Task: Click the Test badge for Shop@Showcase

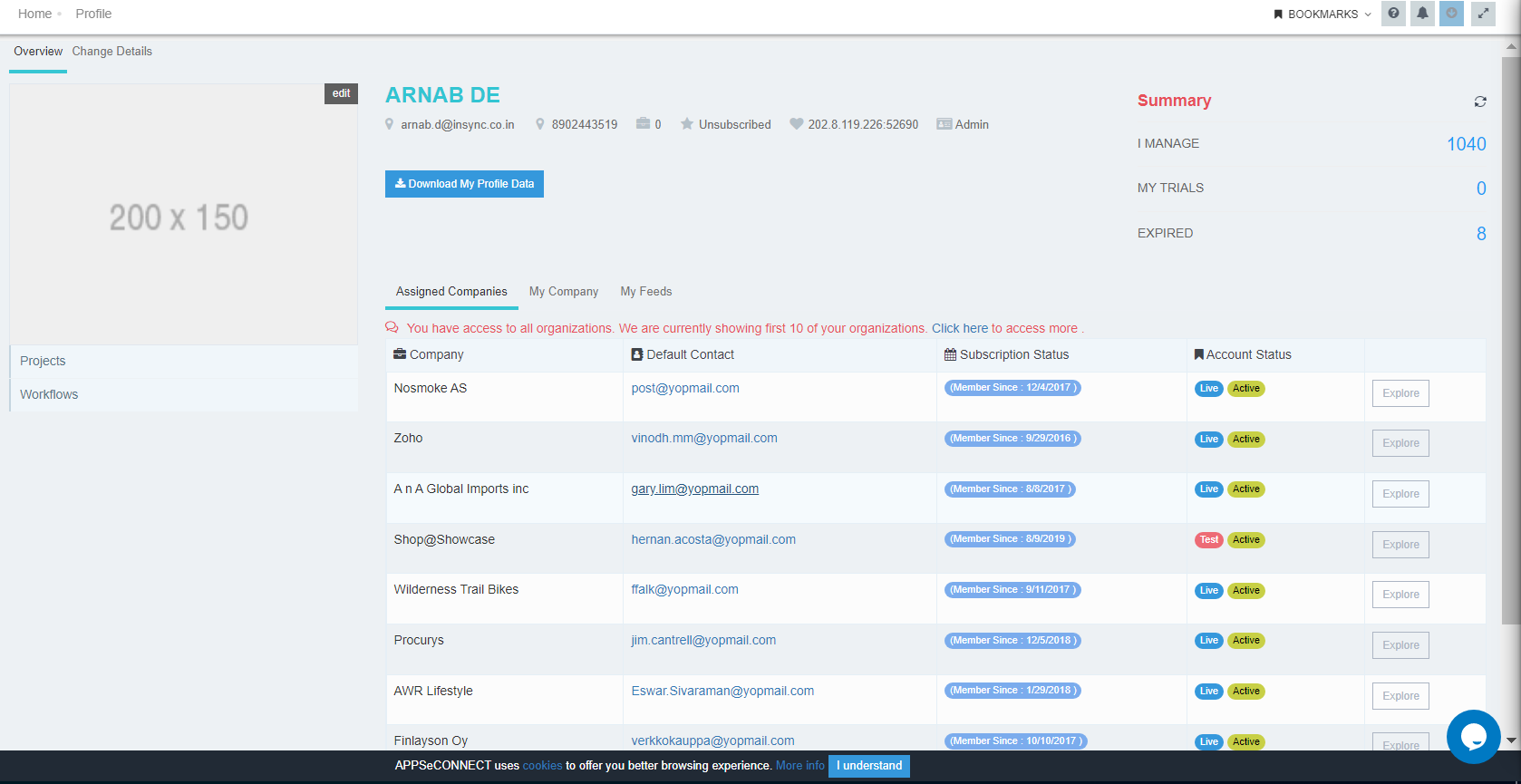Action: coord(1209,540)
